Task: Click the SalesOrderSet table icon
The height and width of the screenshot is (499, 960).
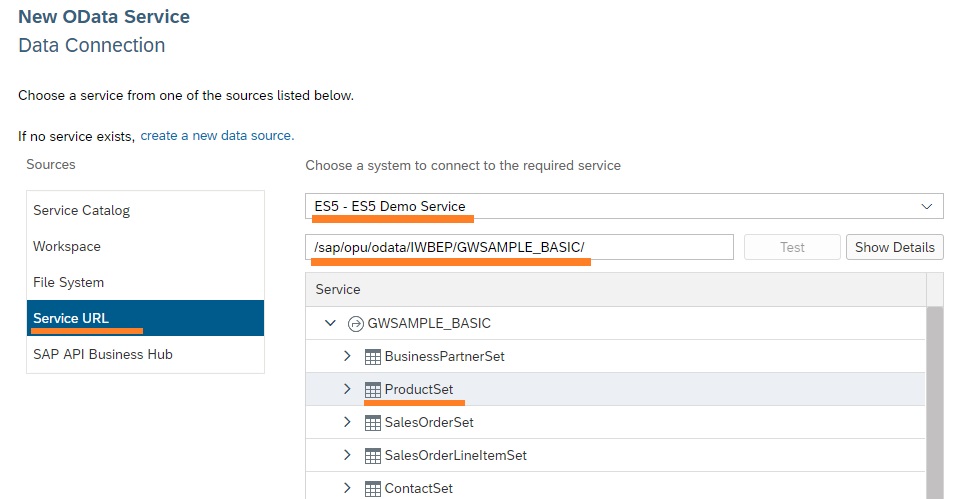Action: point(372,422)
